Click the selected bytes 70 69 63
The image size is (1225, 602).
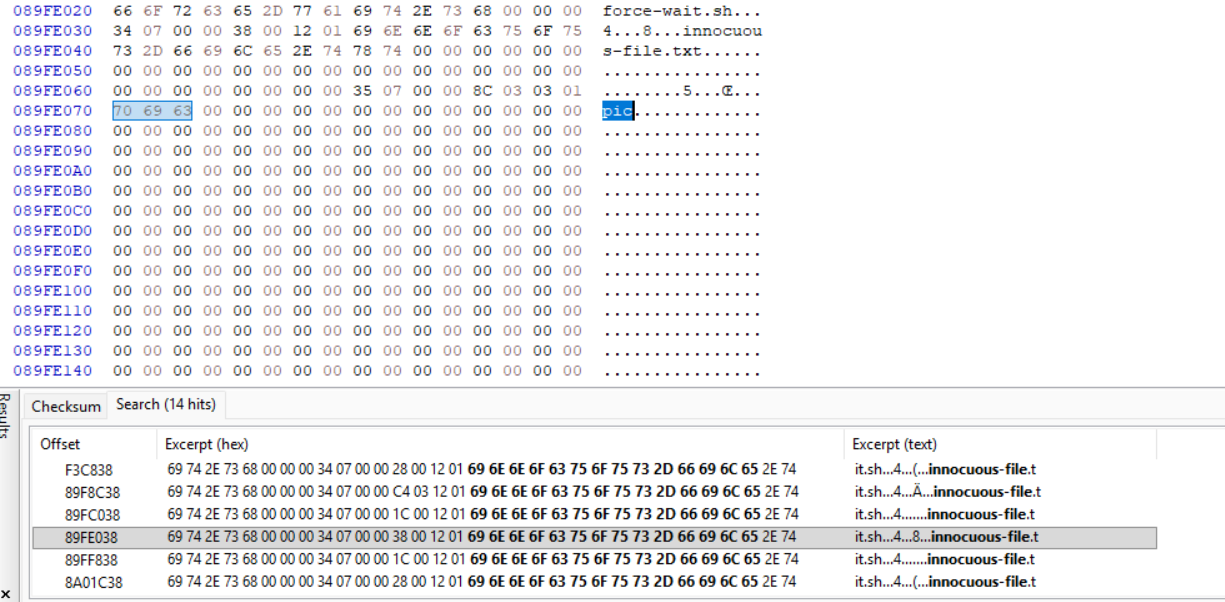(152, 111)
